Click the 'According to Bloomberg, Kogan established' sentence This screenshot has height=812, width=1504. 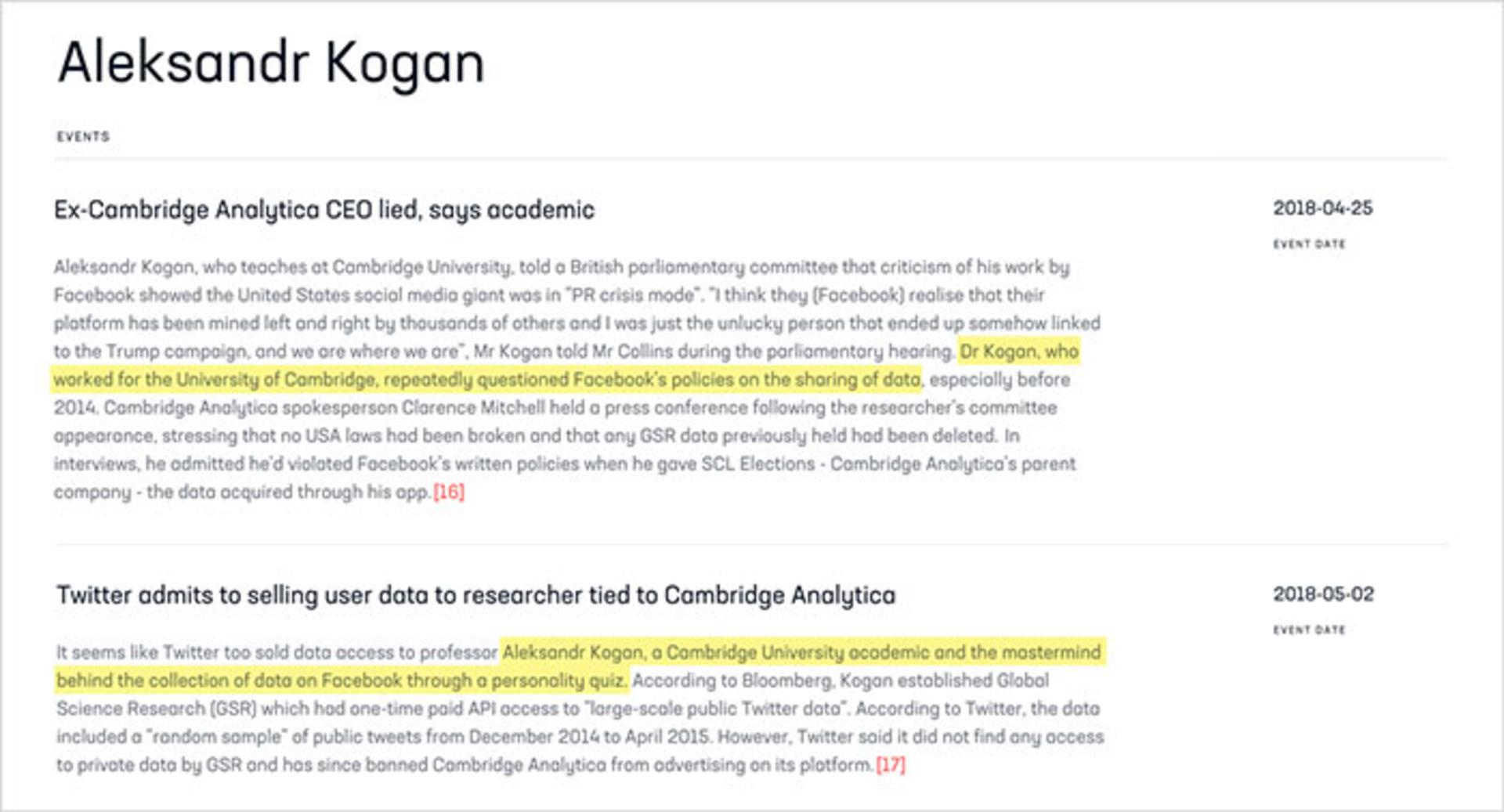point(841,680)
